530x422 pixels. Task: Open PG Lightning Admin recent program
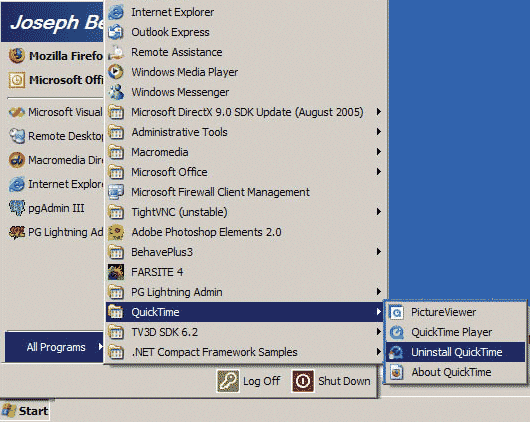pyautogui.click(x=55, y=232)
